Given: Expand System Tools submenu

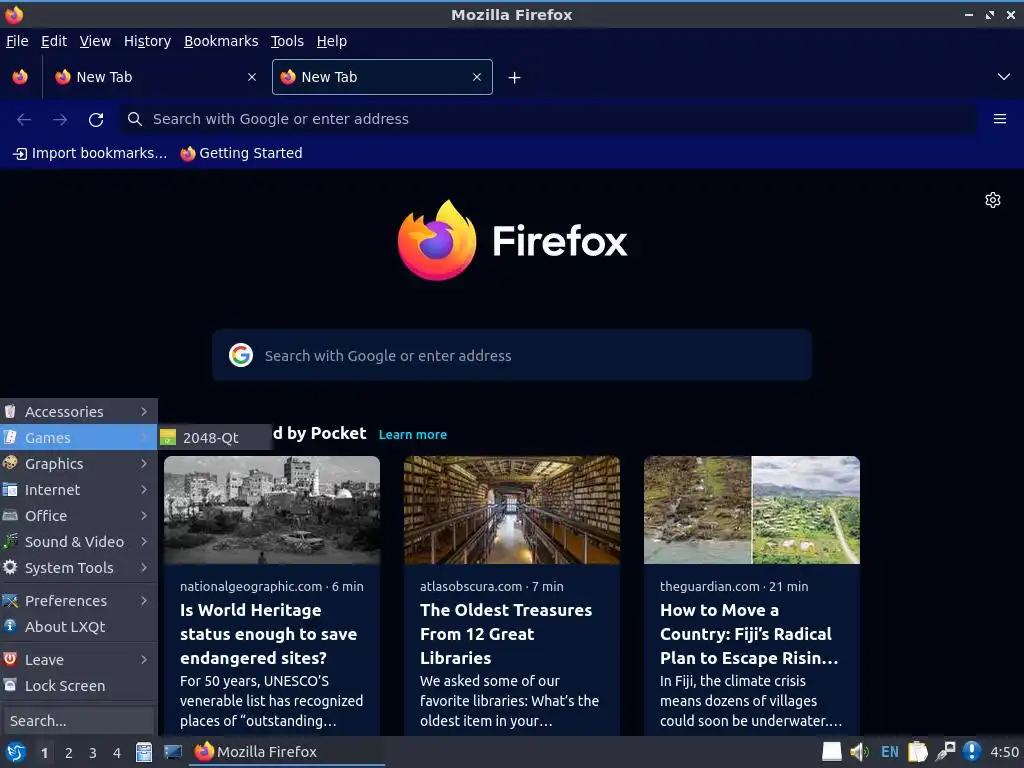Looking at the screenshot, I should [x=78, y=568].
